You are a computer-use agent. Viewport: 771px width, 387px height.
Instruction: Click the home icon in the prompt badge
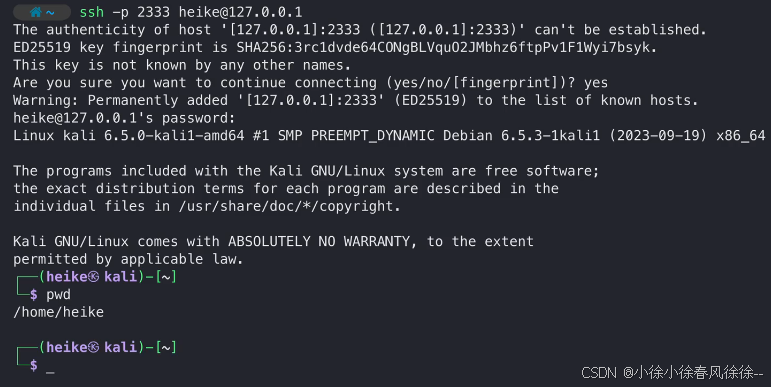point(35,12)
